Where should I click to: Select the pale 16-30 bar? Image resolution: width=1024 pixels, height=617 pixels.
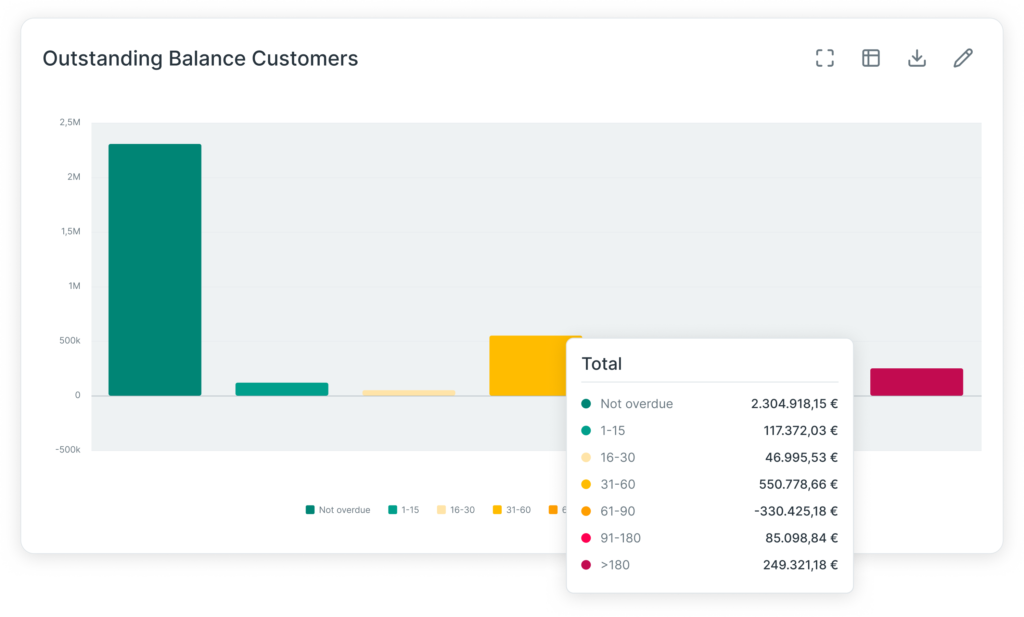(409, 393)
